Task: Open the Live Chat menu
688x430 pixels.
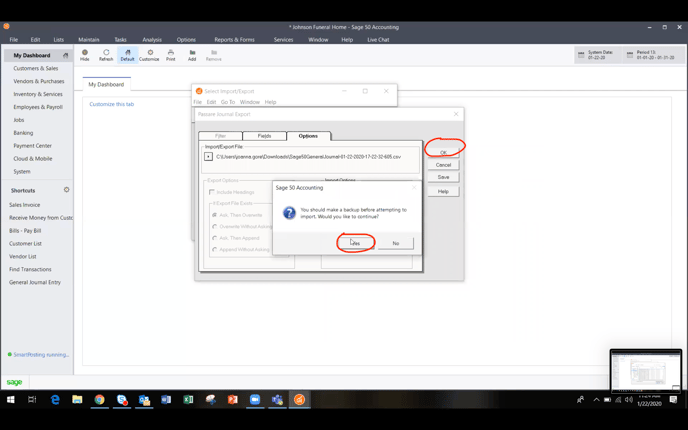Action: (x=378, y=39)
